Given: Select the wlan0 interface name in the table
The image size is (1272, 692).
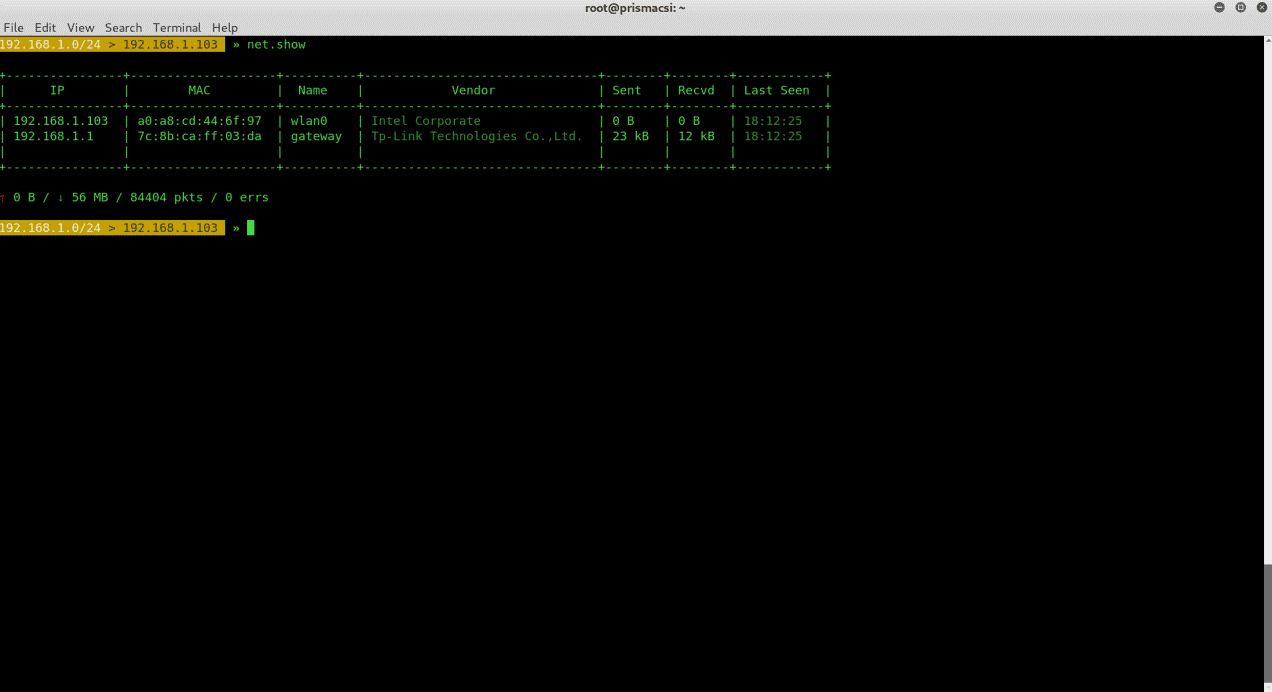Looking at the screenshot, I should (308, 120).
